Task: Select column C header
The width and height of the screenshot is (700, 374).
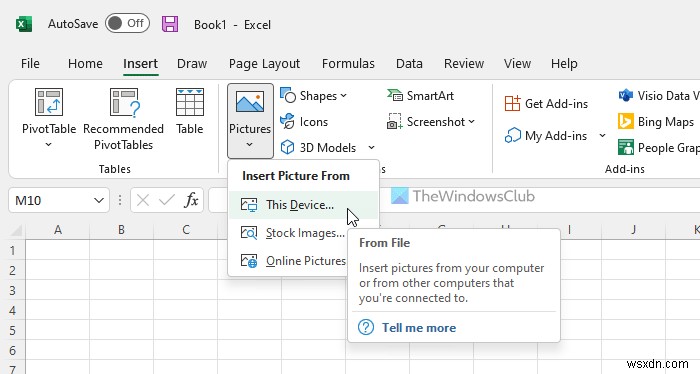Action: 186,230
